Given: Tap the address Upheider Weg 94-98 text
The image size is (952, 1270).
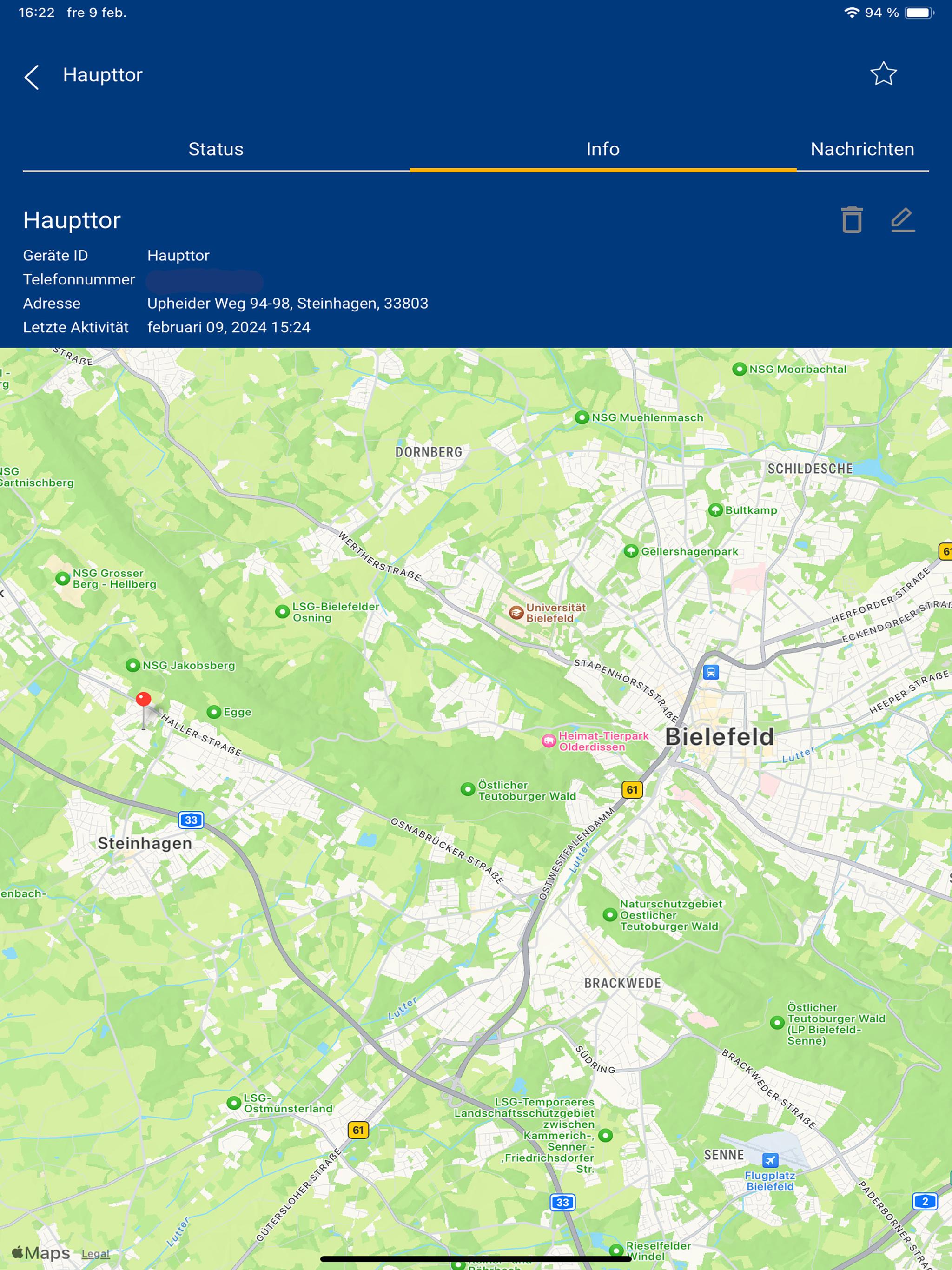Looking at the screenshot, I should click(x=288, y=303).
